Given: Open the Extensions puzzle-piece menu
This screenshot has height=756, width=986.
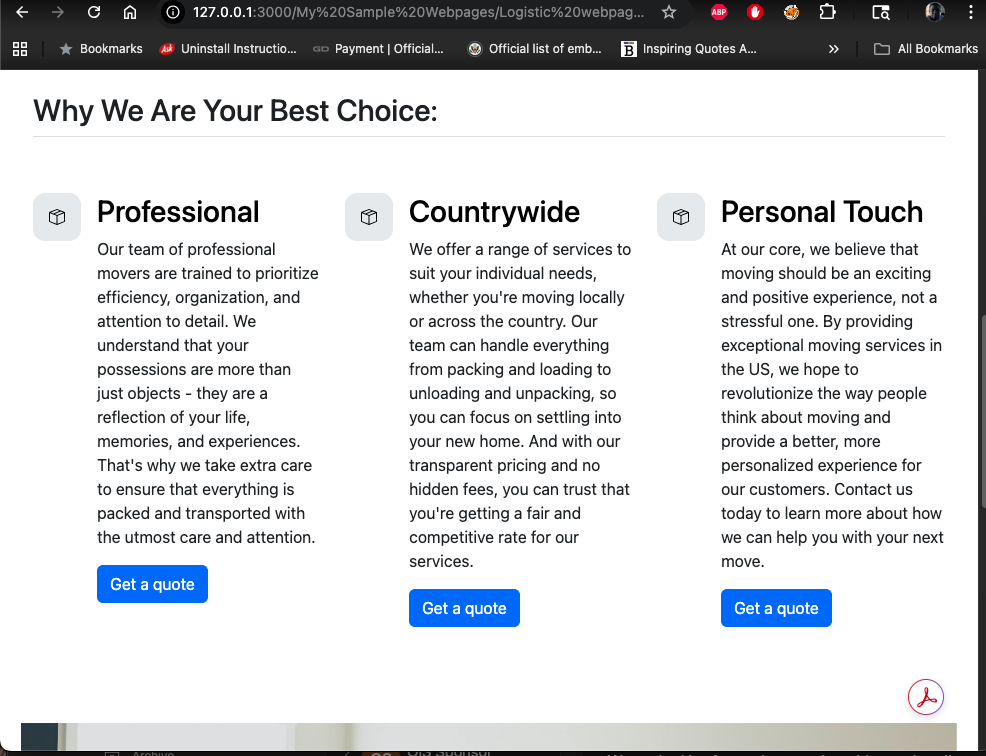Looking at the screenshot, I should coord(827,13).
